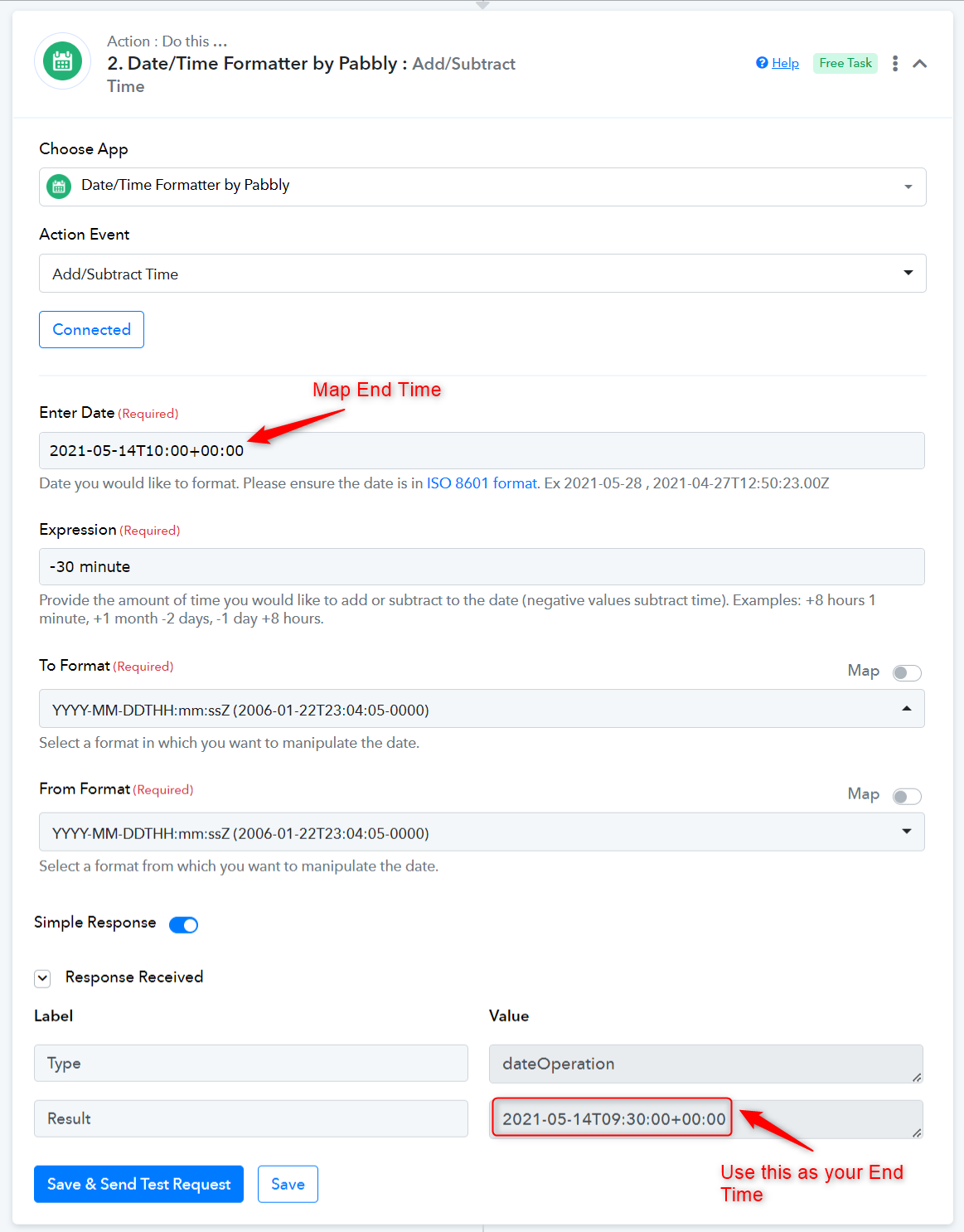Click the Free Task badge

(x=845, y=63)
